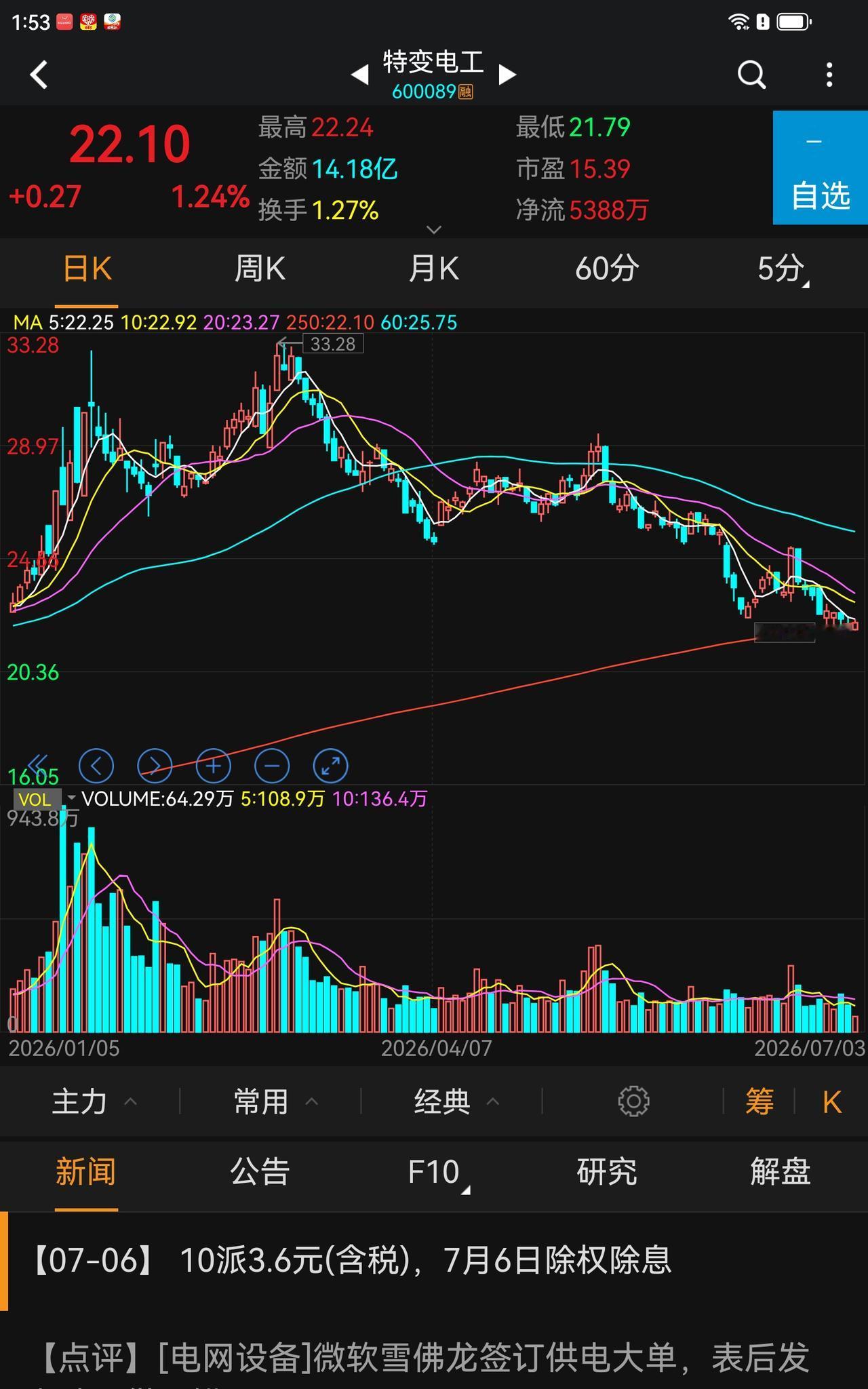Open the 研究 research tab
The image size is (868, 1389).
click(x=607, y=1173)
